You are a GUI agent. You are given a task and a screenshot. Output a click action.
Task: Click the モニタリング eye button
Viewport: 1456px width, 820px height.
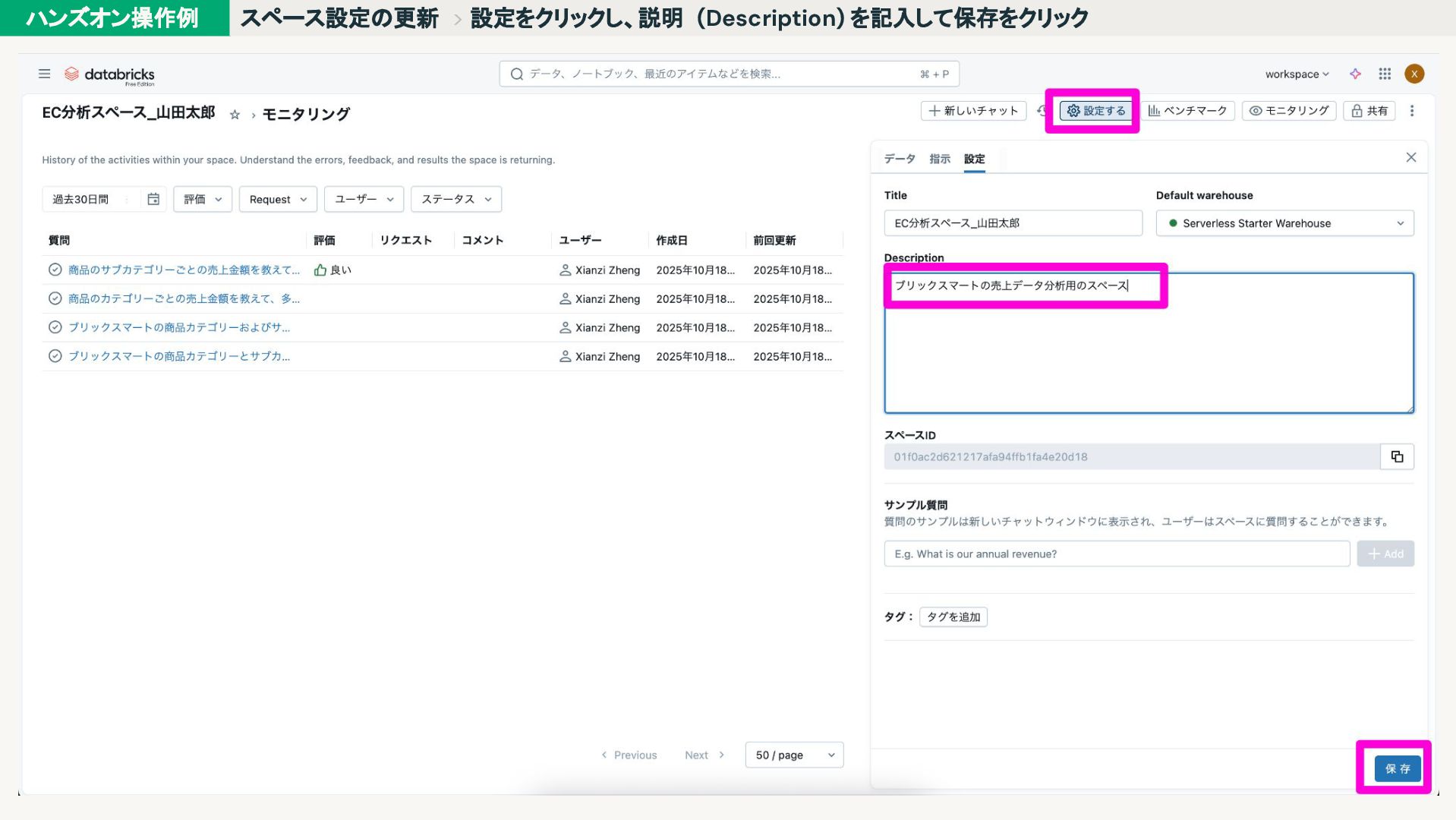click(1288, 111)
